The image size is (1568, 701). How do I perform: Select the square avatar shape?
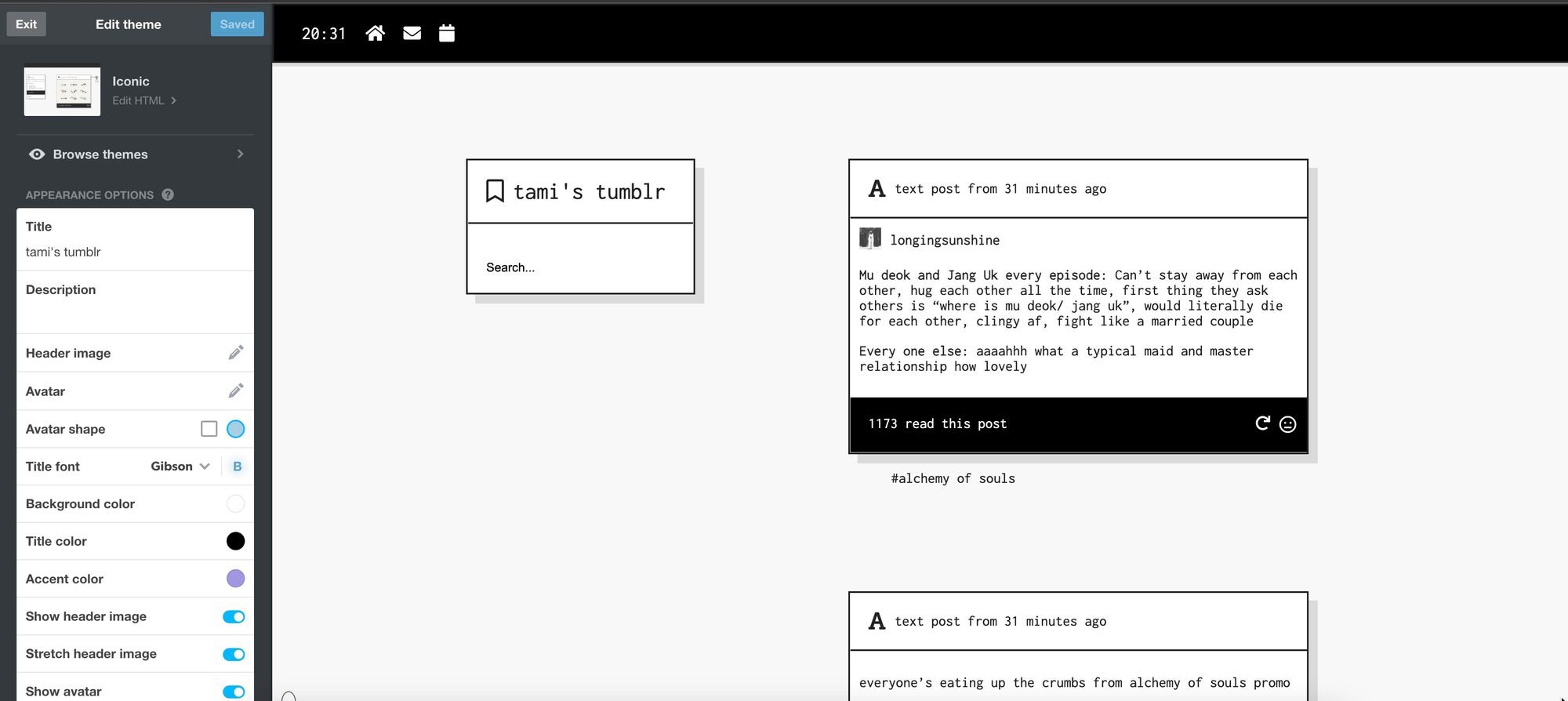pyautogui.click(x=209, y=429)
